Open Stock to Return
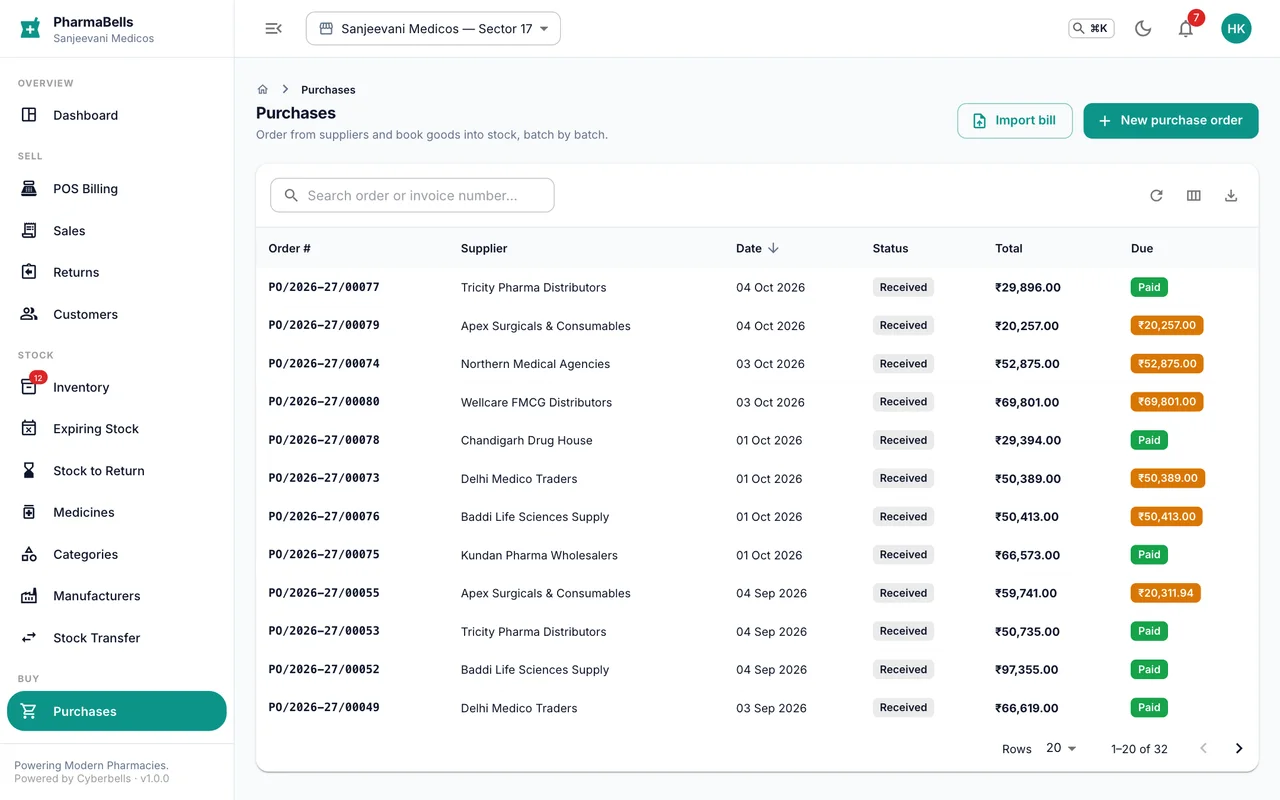1280x800 pixels. coord(117,471)
